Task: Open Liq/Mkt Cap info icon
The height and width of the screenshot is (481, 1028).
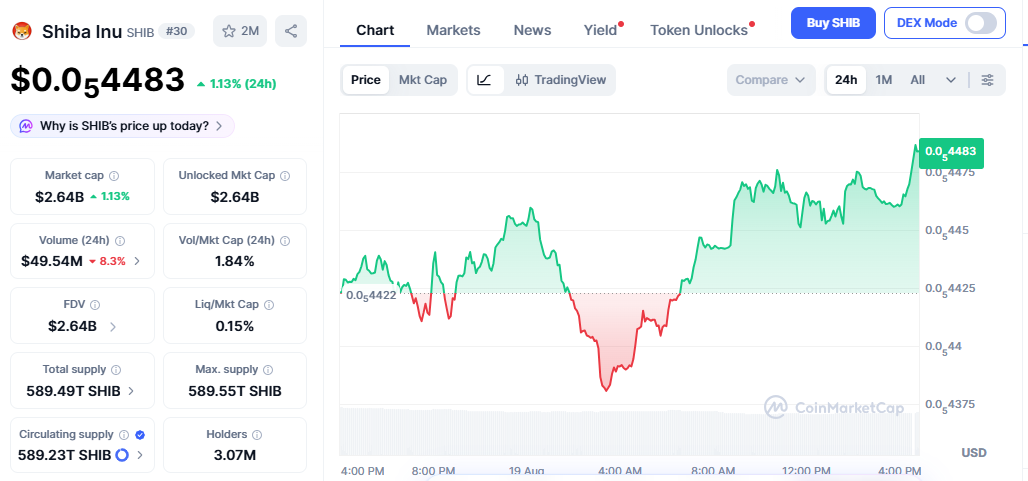Action: tap(269, 305)
